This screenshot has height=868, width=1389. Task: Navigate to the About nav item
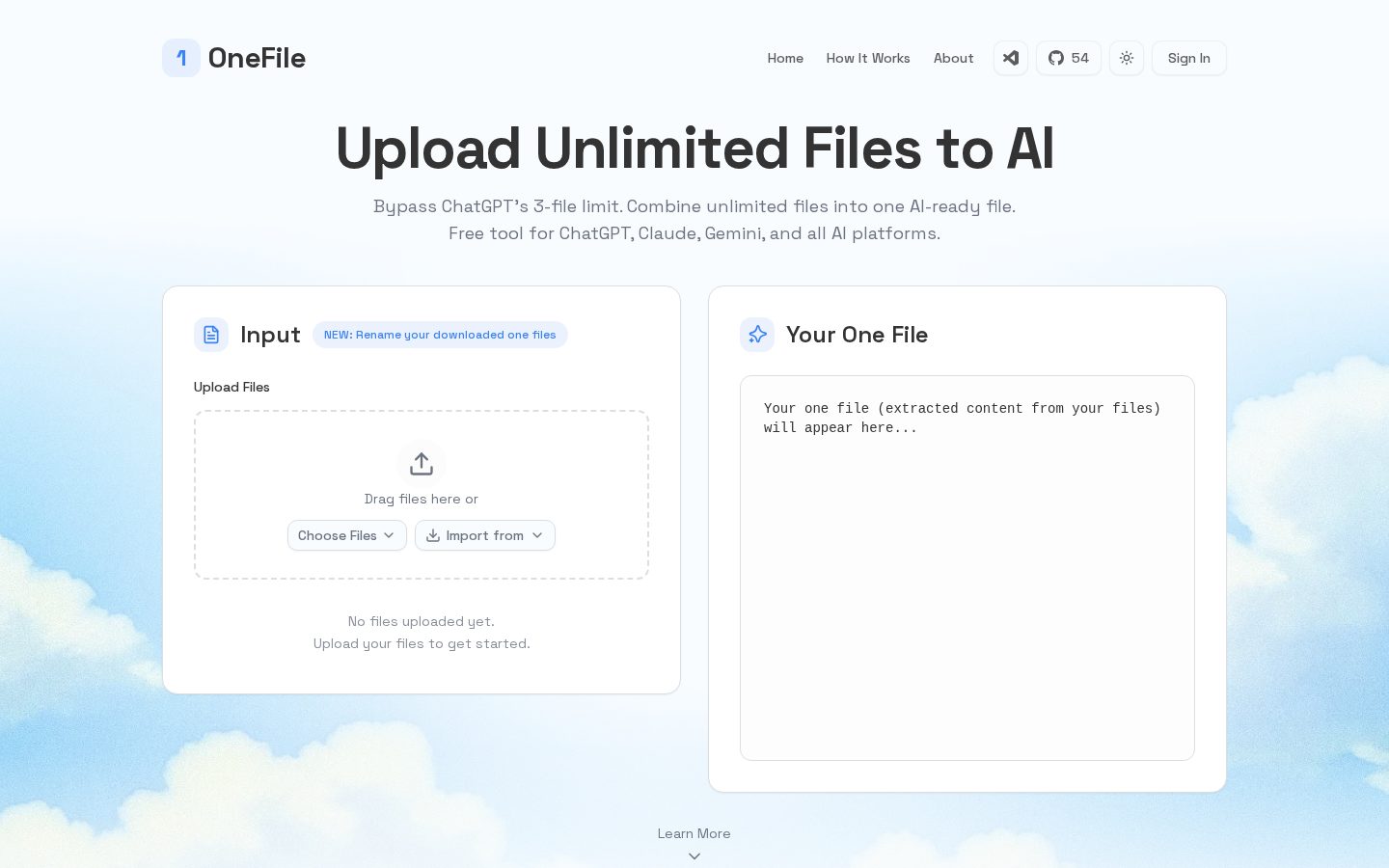953,58
